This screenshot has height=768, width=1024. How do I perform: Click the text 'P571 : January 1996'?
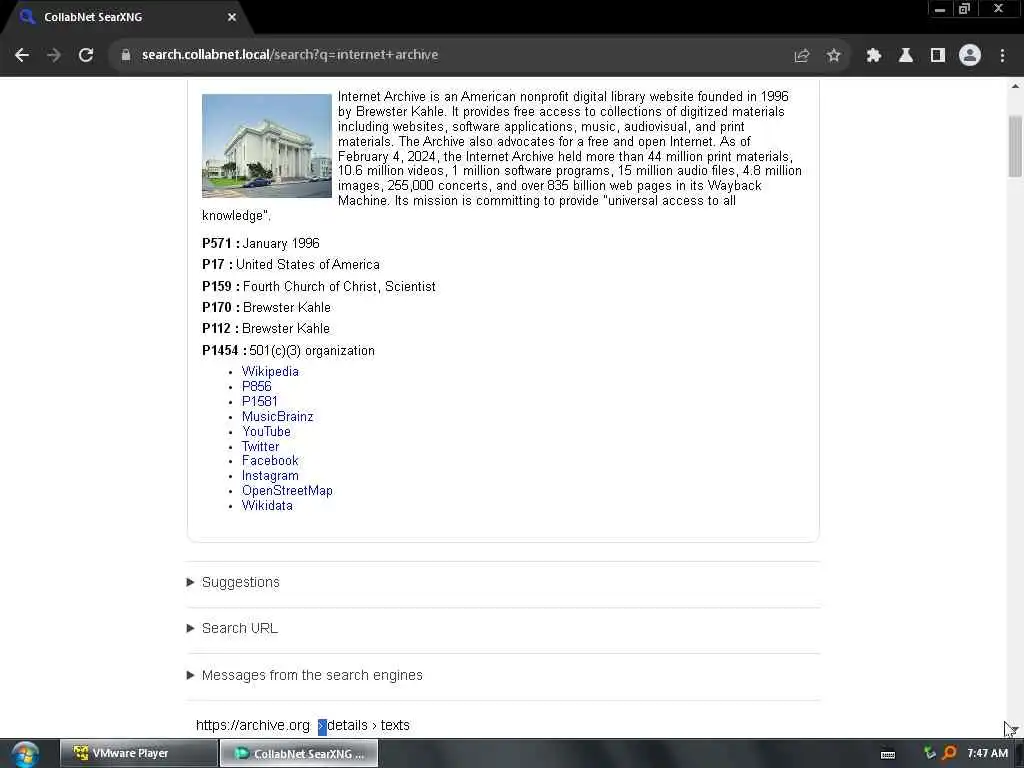pos(261,244)
